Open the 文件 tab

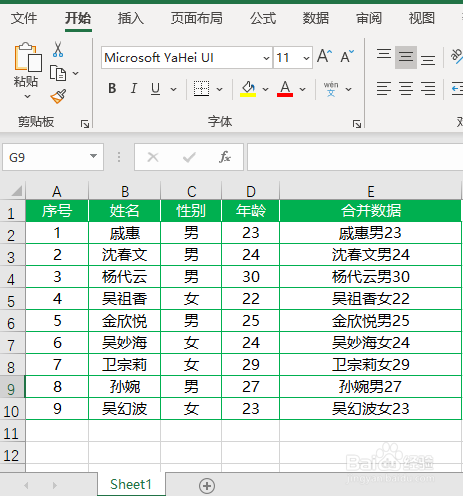coord(24,18)
